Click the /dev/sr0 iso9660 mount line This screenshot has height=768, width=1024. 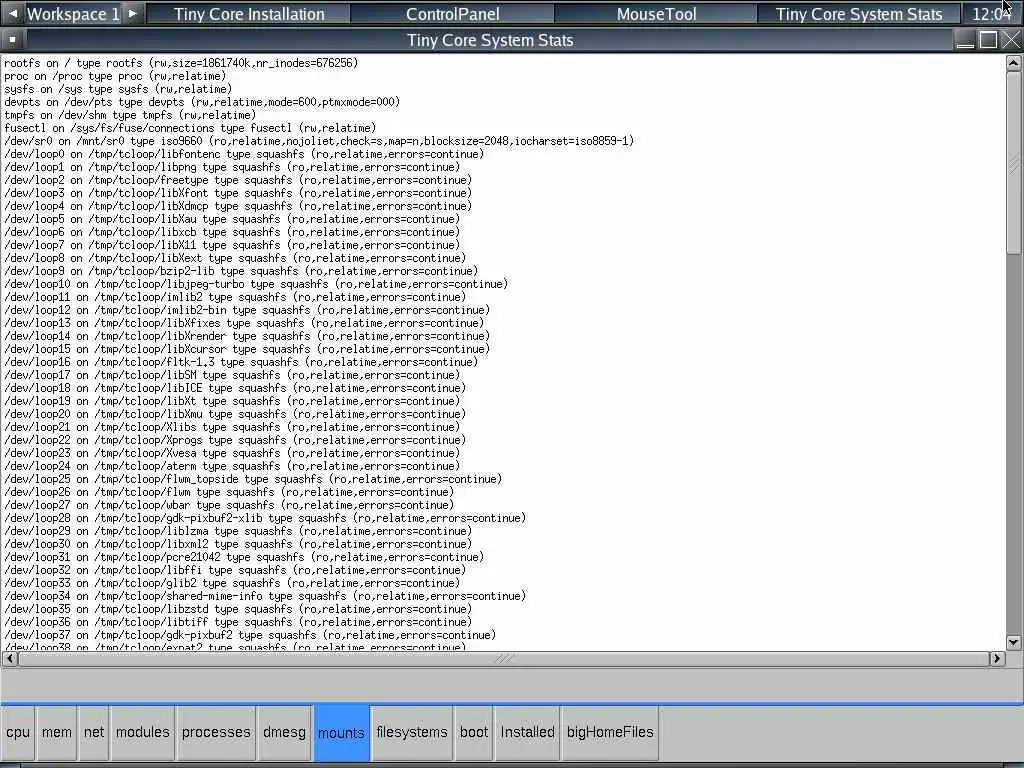tap(319, 141)
